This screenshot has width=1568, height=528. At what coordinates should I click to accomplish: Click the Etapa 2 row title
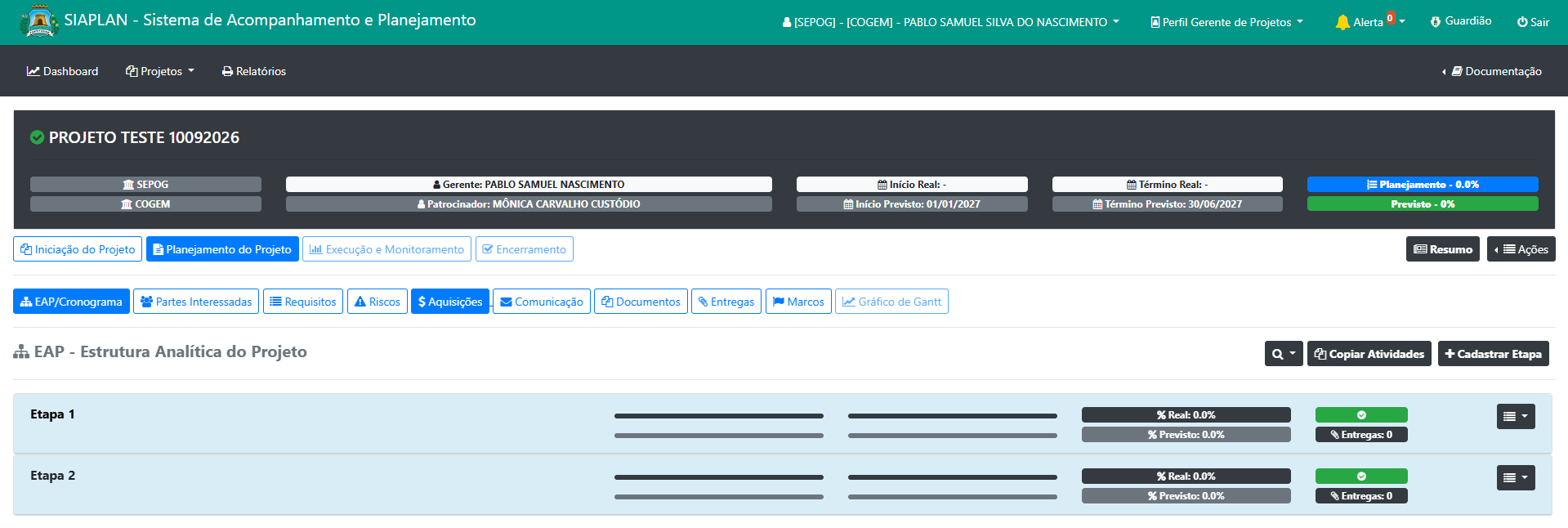pyautogui.click(x=52, y=476)
